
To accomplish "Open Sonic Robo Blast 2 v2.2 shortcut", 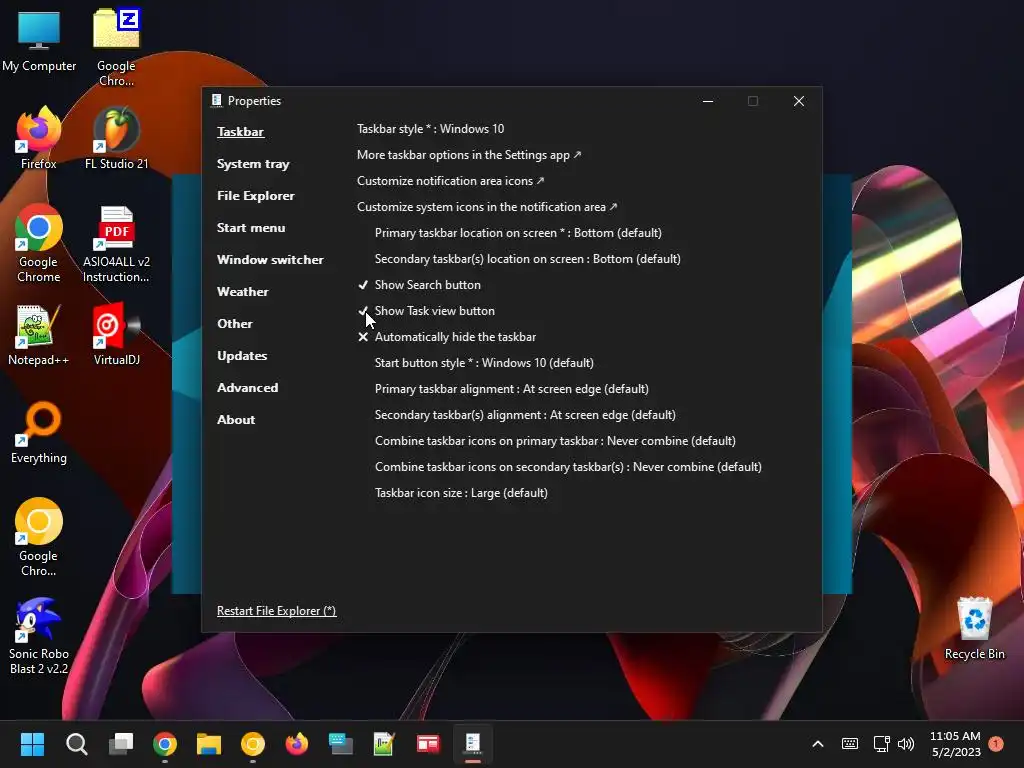I will click(x=39, y=637).
